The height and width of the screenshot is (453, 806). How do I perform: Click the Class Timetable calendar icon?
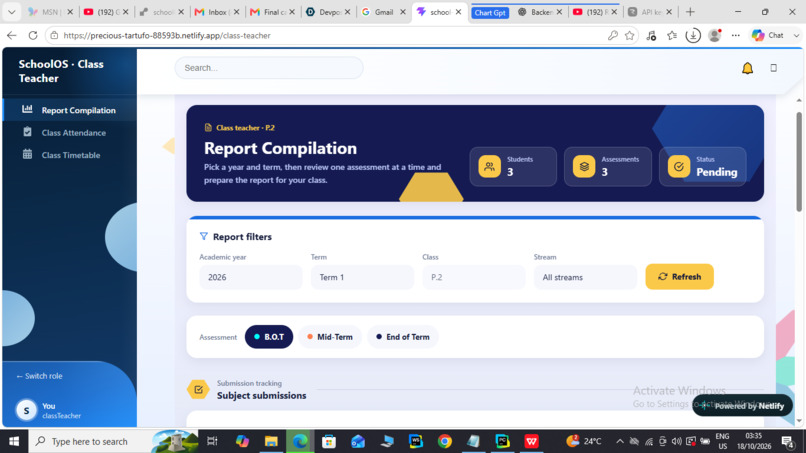point(27,154)
